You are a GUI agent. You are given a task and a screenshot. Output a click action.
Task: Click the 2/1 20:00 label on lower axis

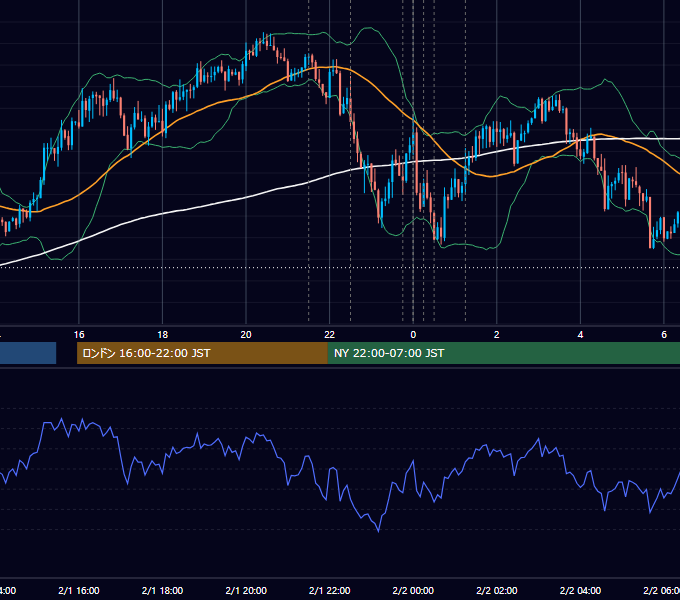(x=246, y=590)
